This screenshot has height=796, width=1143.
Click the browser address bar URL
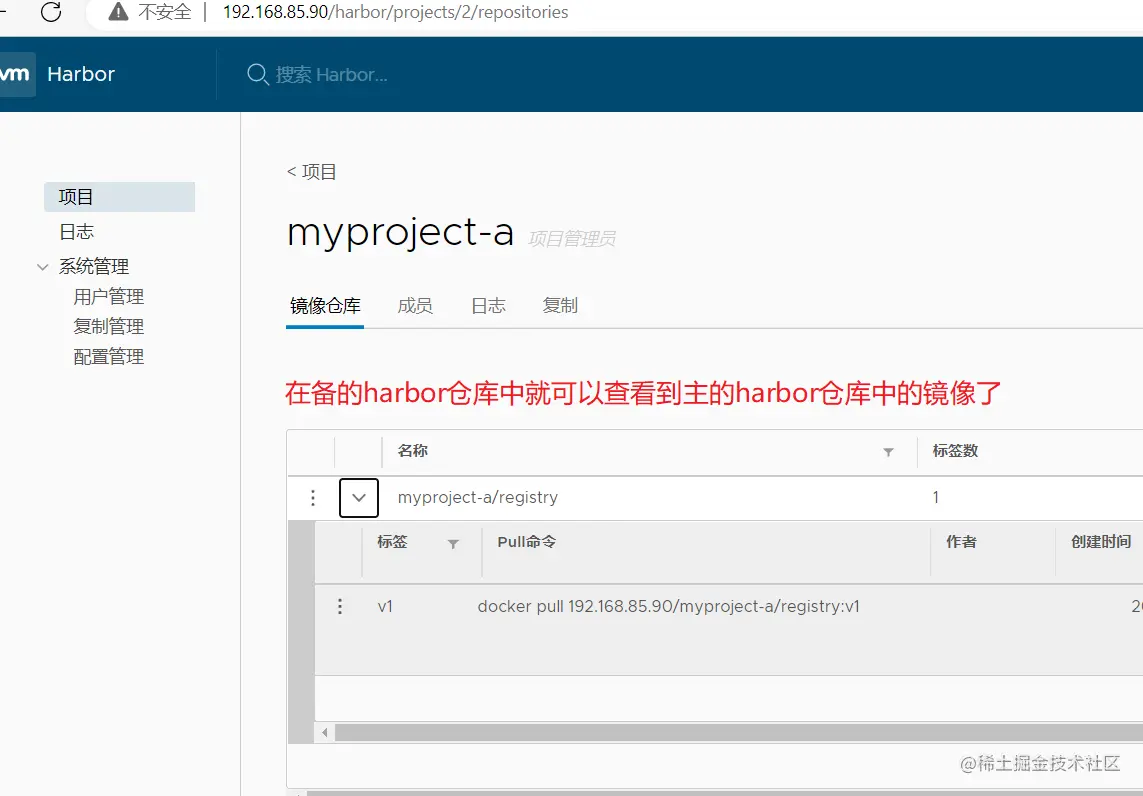pyautogui.click(x=395, y=12)
